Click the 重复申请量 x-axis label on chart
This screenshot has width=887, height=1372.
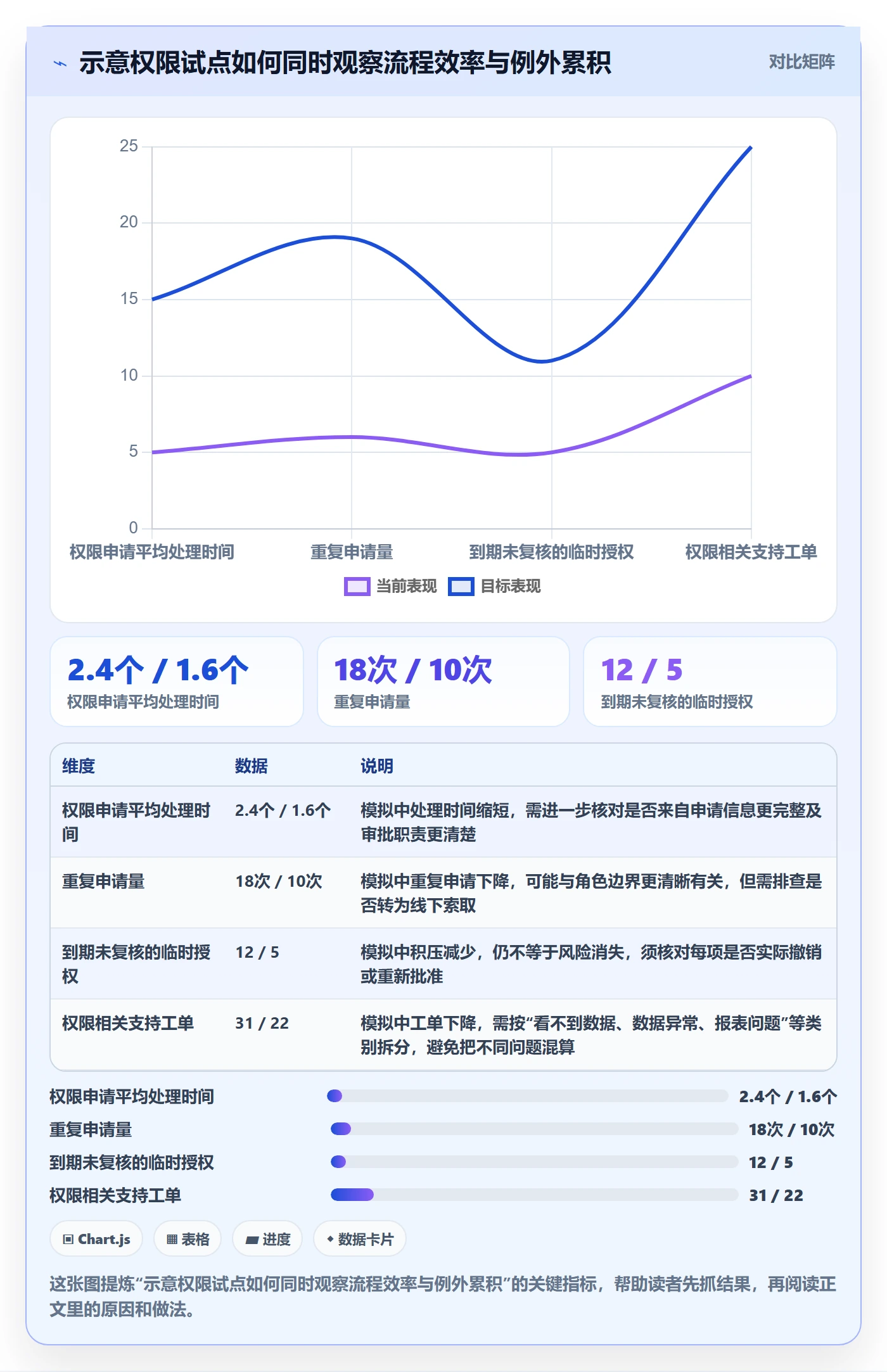coord(352,552)
